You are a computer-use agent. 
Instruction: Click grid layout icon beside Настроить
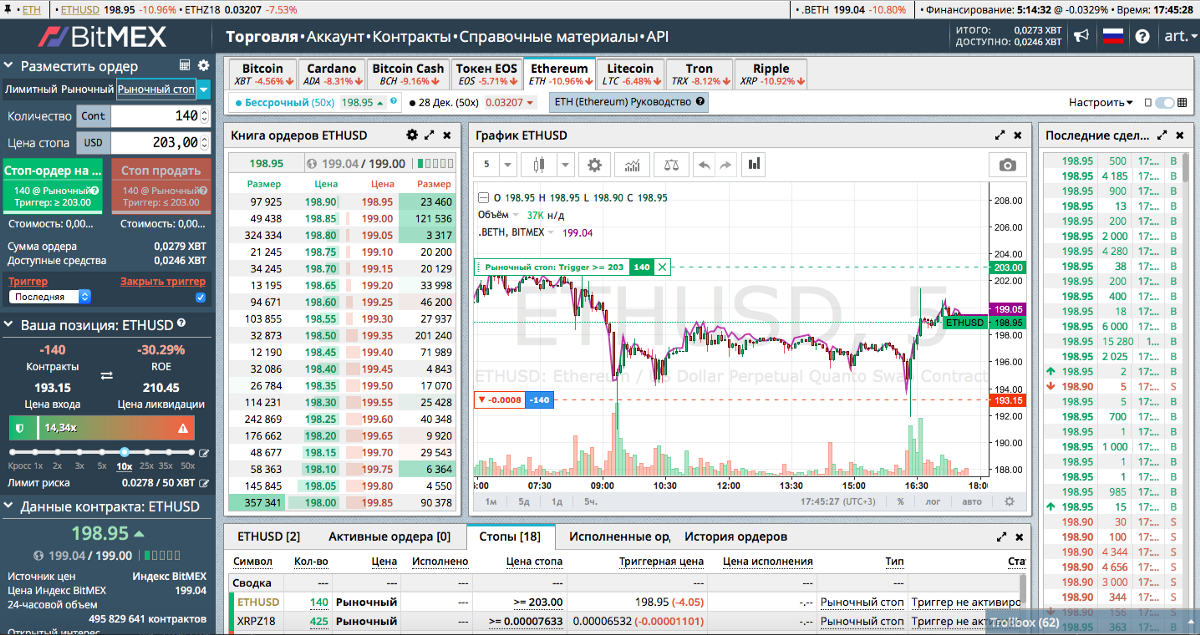point(1181,102)
